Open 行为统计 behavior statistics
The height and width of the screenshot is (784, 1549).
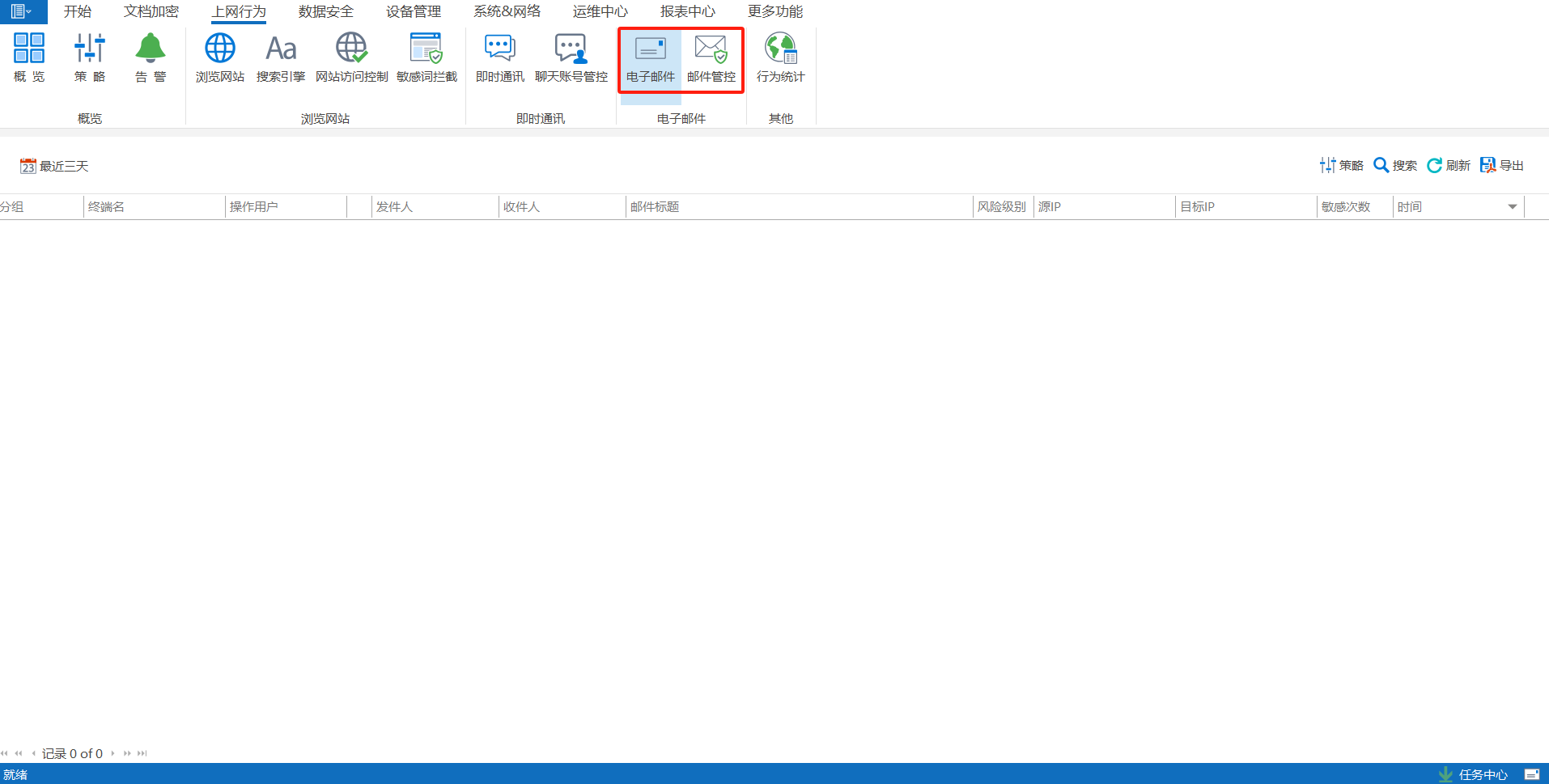pos(781,57)
